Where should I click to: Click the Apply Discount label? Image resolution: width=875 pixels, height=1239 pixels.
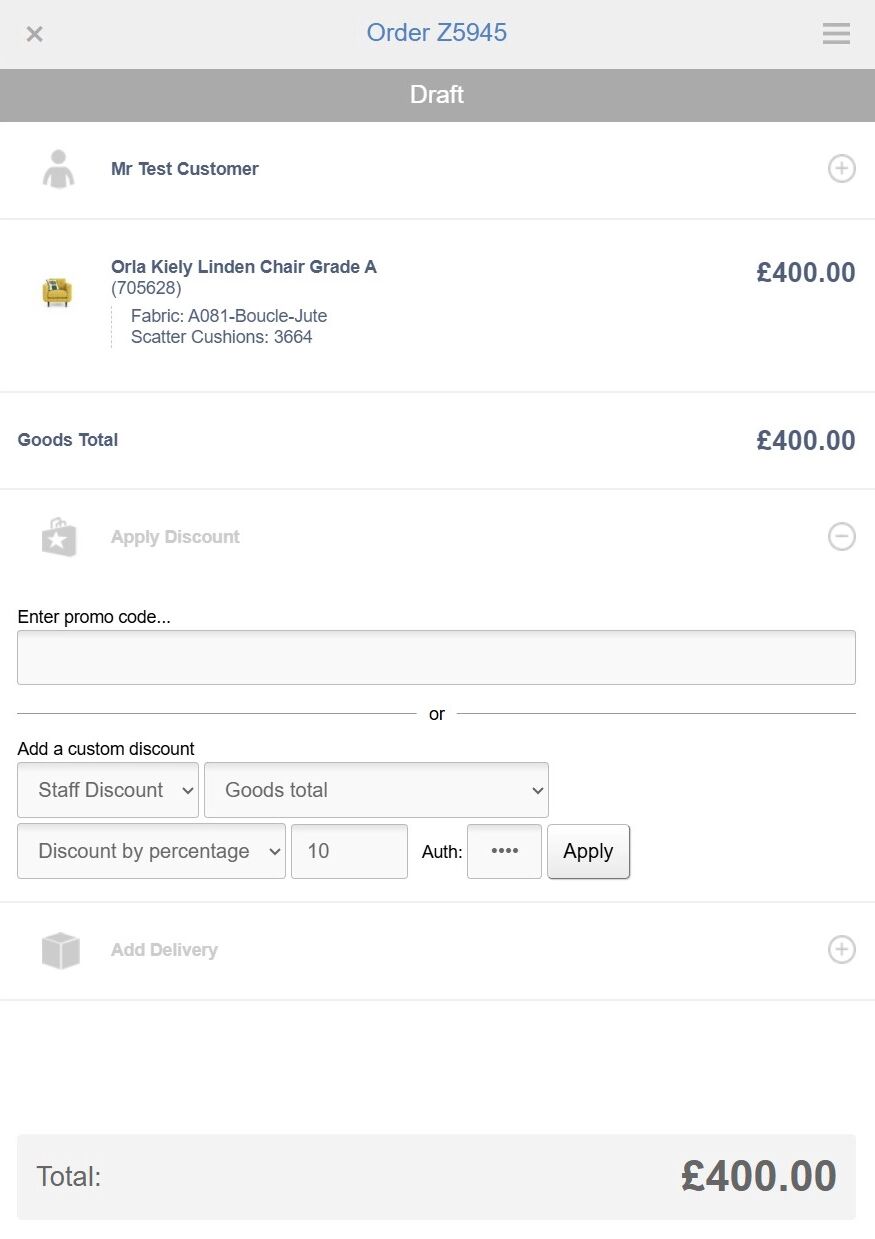[x=175, y=537]
